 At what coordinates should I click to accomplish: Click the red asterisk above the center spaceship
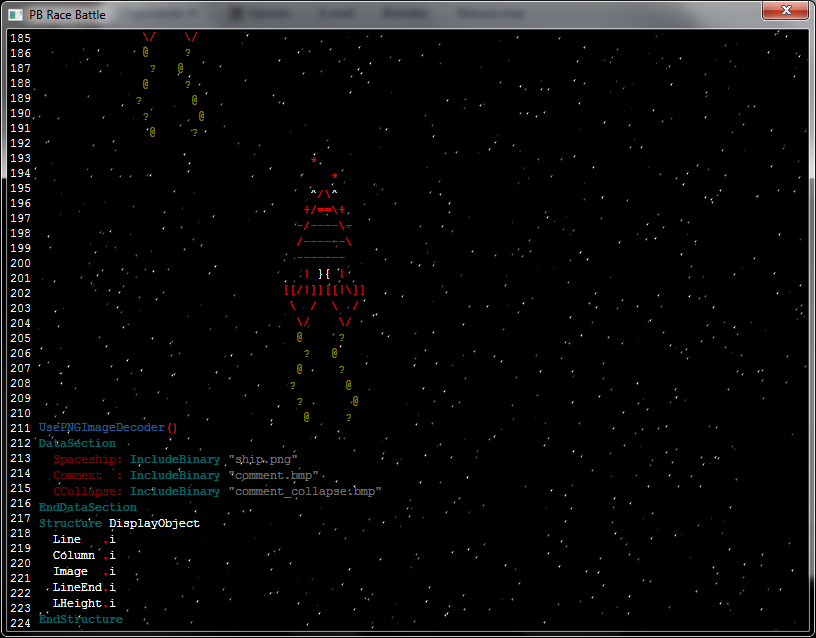(x=314, y=160)
